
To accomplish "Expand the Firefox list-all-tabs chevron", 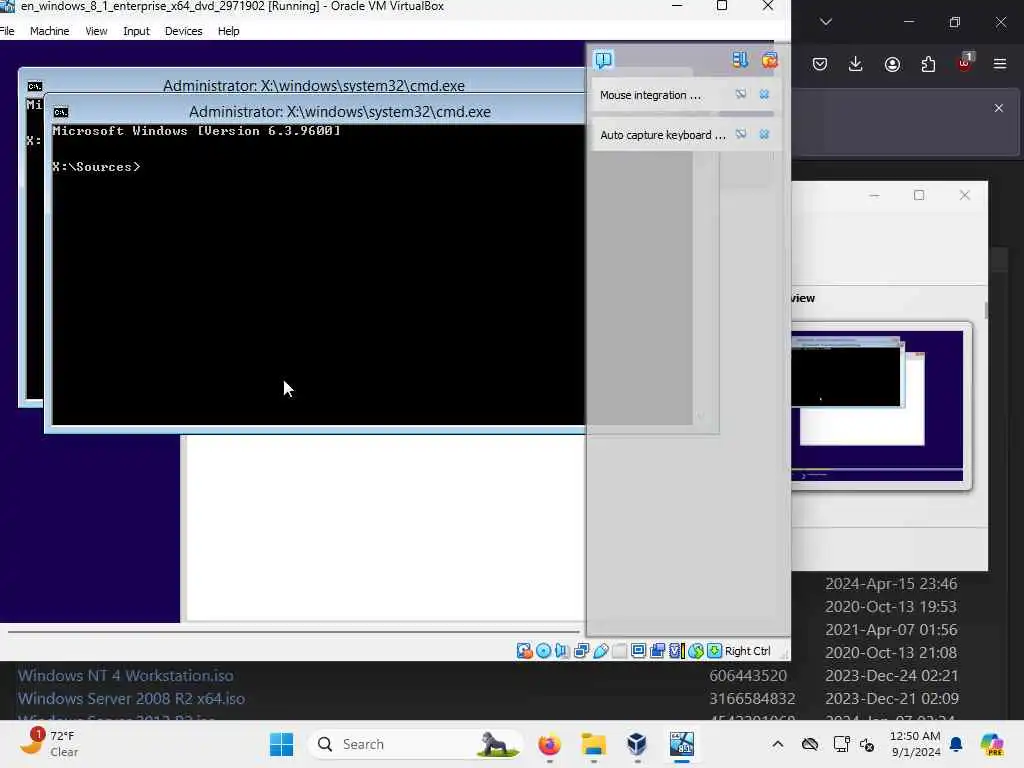I will click(x=825, y=22).
